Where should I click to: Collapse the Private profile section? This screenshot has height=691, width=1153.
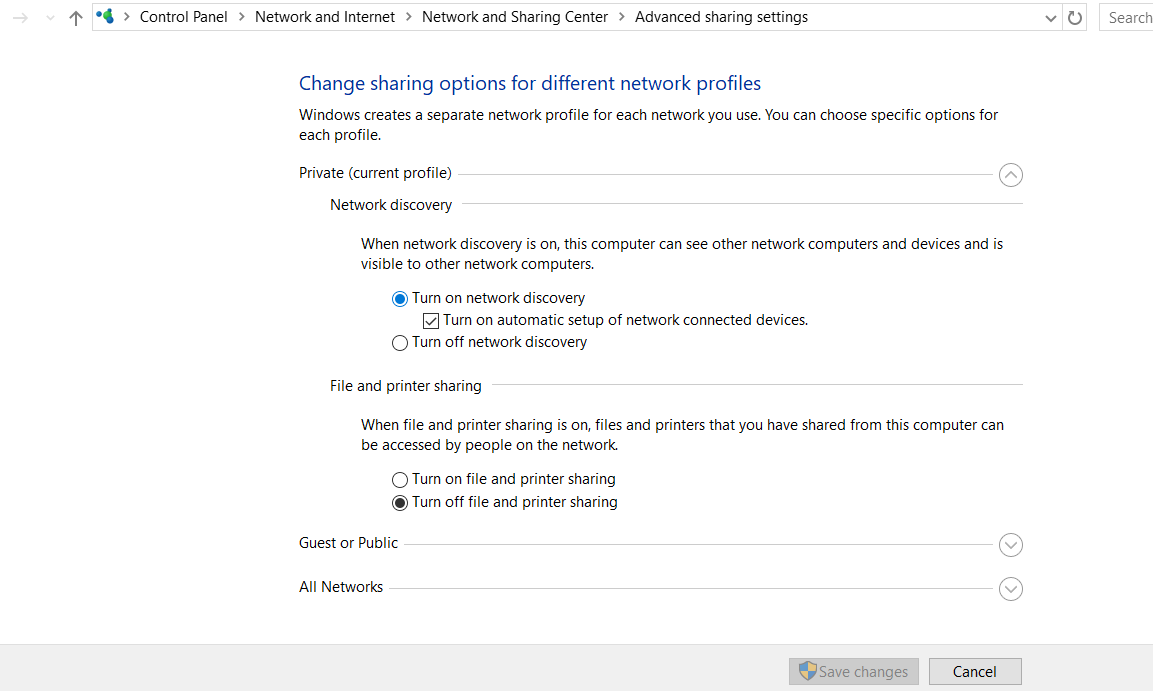click(1010, 174)
